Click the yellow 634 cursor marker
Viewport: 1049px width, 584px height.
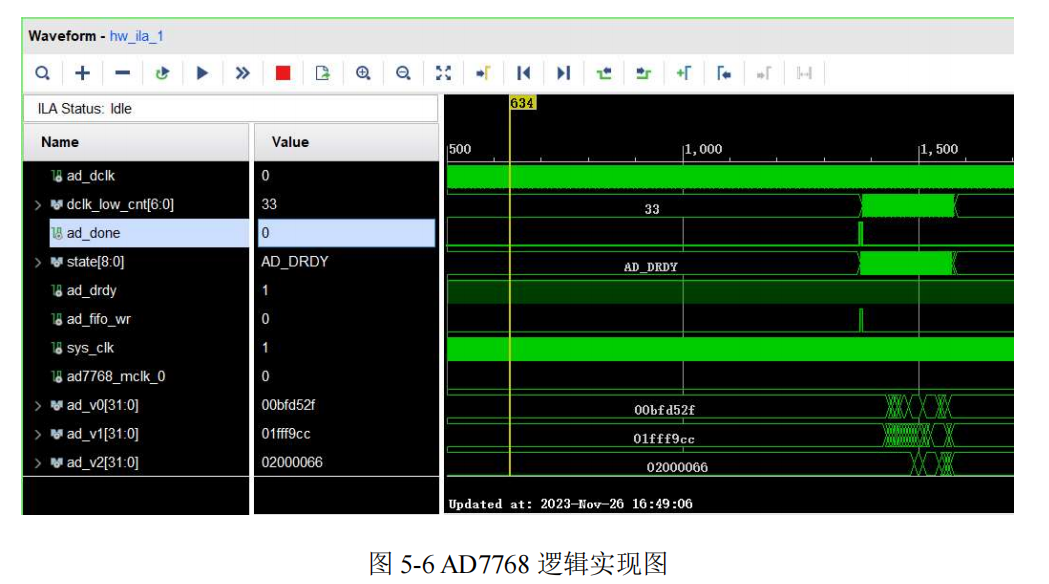tap(522, 103)
